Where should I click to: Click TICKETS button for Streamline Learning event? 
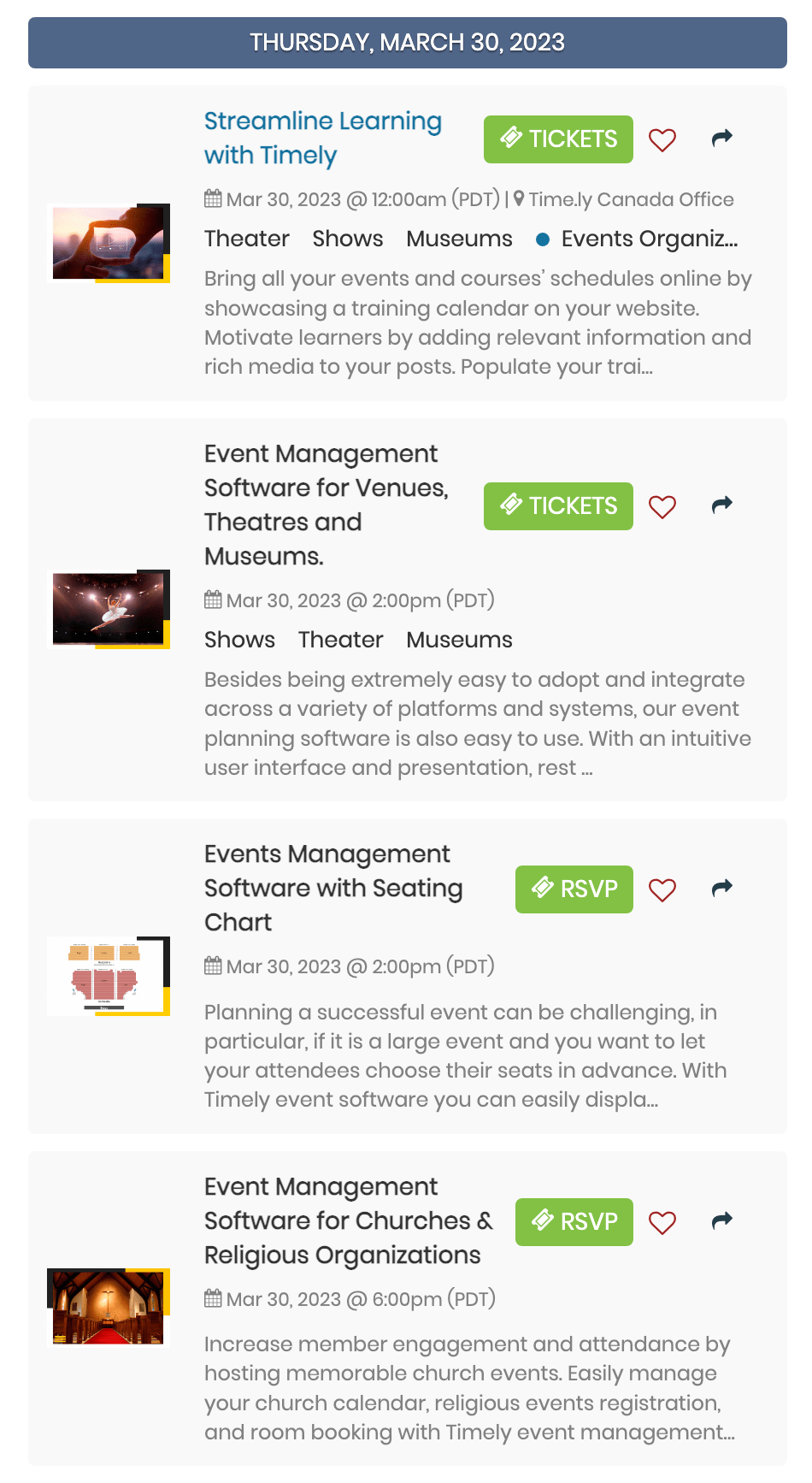(x=558, y=139)
